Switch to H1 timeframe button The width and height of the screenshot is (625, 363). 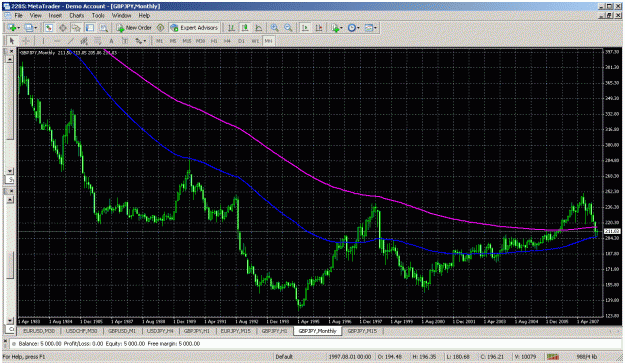(x=214, y=41)
